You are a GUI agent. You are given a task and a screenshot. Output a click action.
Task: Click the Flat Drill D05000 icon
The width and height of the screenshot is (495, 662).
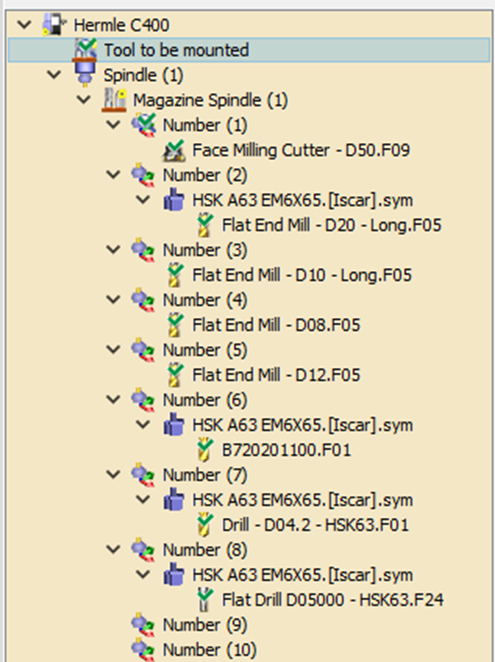coord(205,600)
